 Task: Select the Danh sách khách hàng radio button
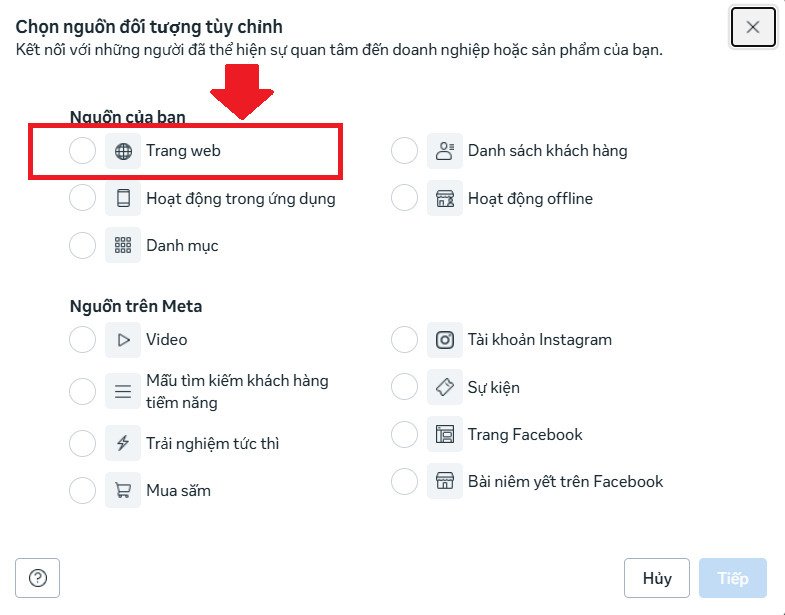[x=404, y=151]
